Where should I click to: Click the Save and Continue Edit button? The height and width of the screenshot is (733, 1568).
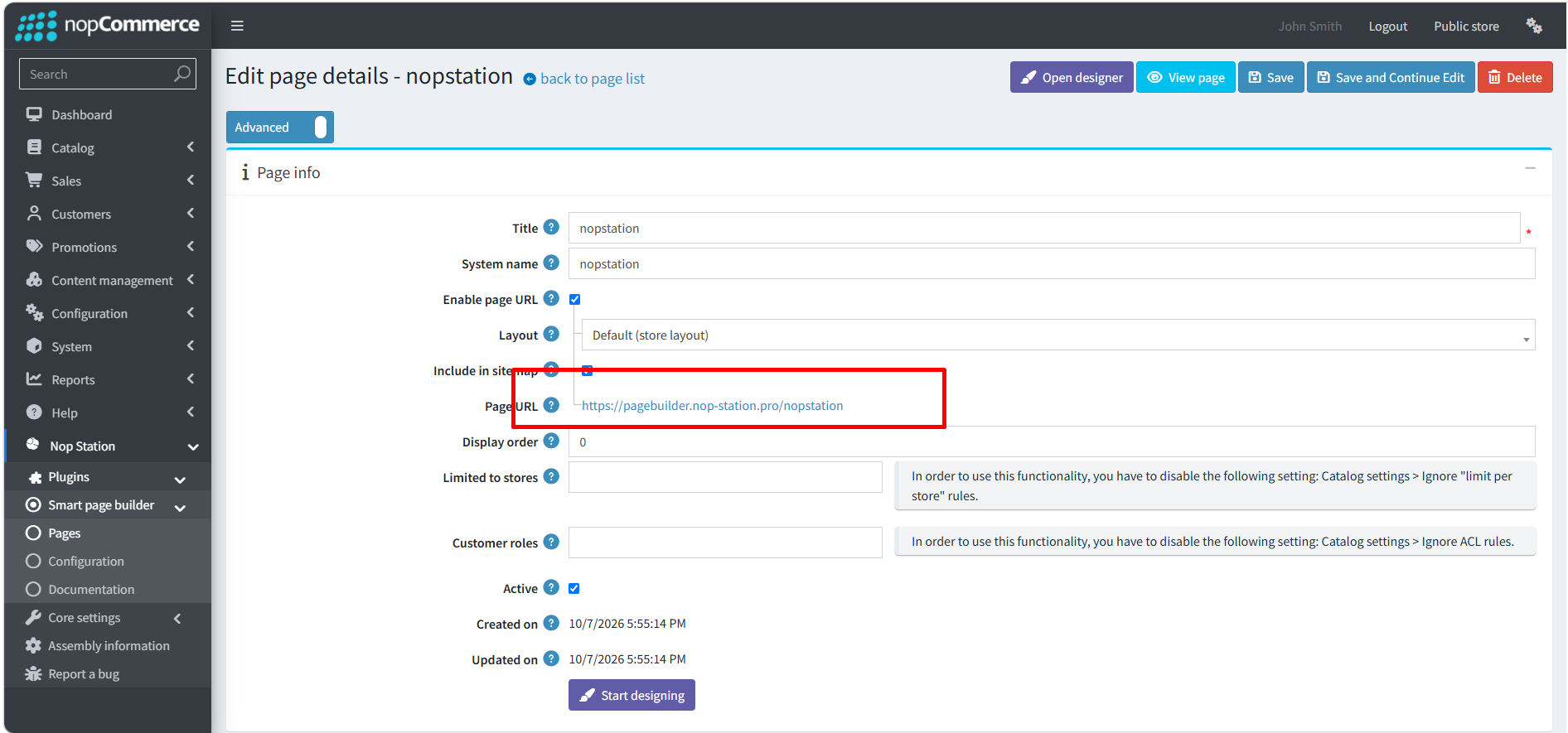coord(1391,77)
